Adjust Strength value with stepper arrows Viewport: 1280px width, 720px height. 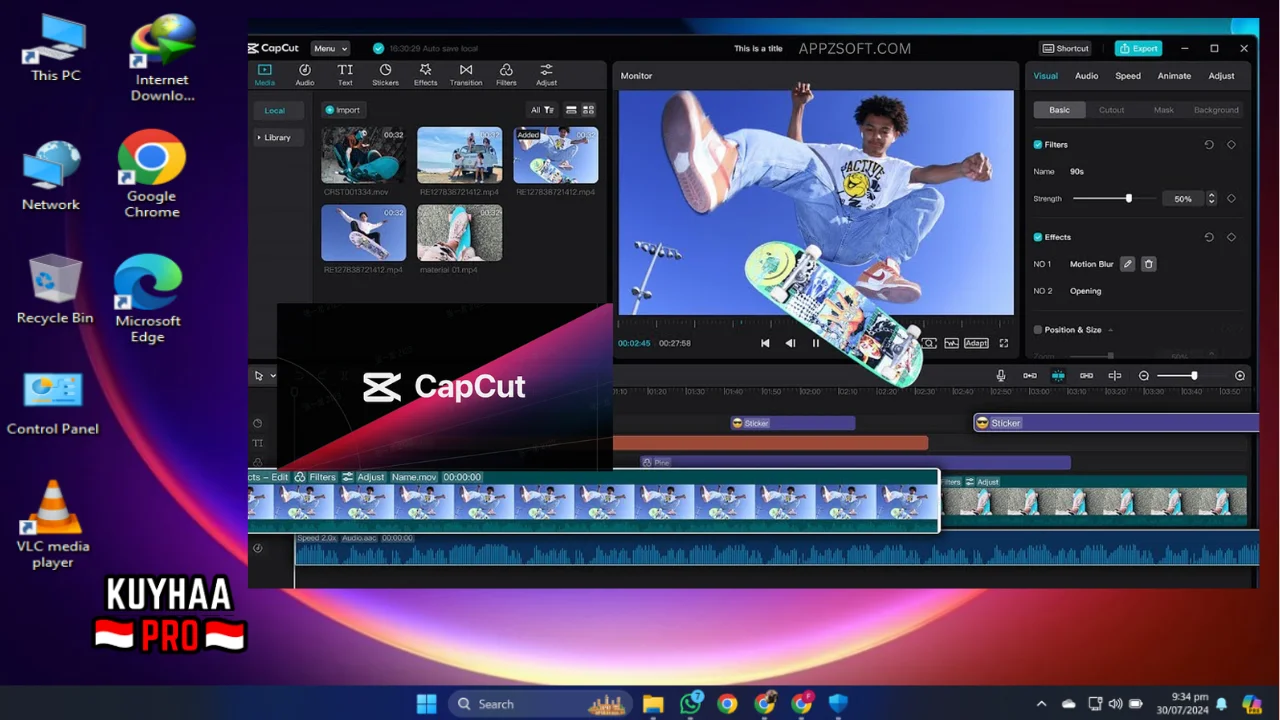click(1211, 199)
